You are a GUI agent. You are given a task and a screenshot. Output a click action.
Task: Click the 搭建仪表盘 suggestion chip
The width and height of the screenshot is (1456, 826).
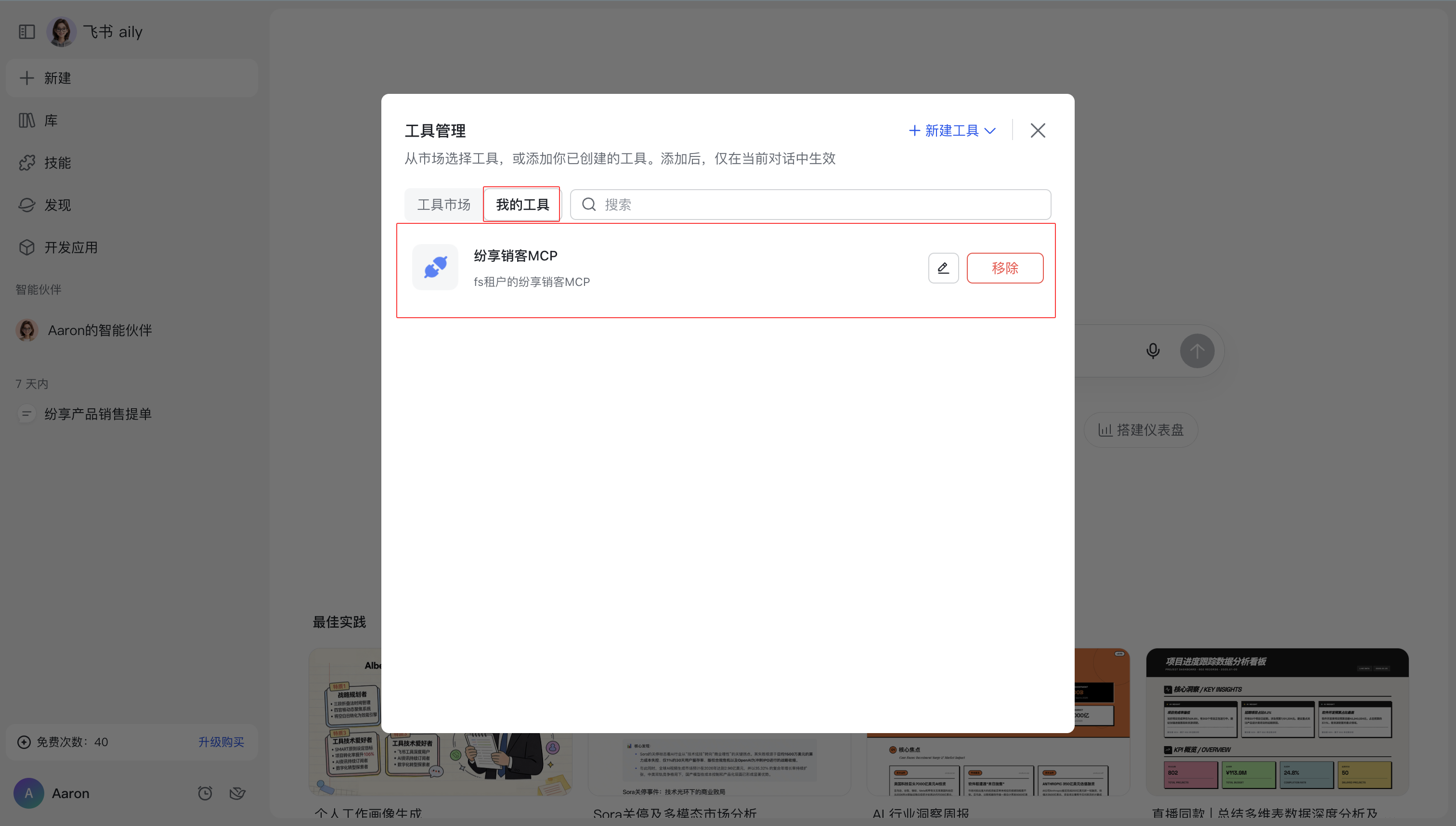[x=1141, y=429]
